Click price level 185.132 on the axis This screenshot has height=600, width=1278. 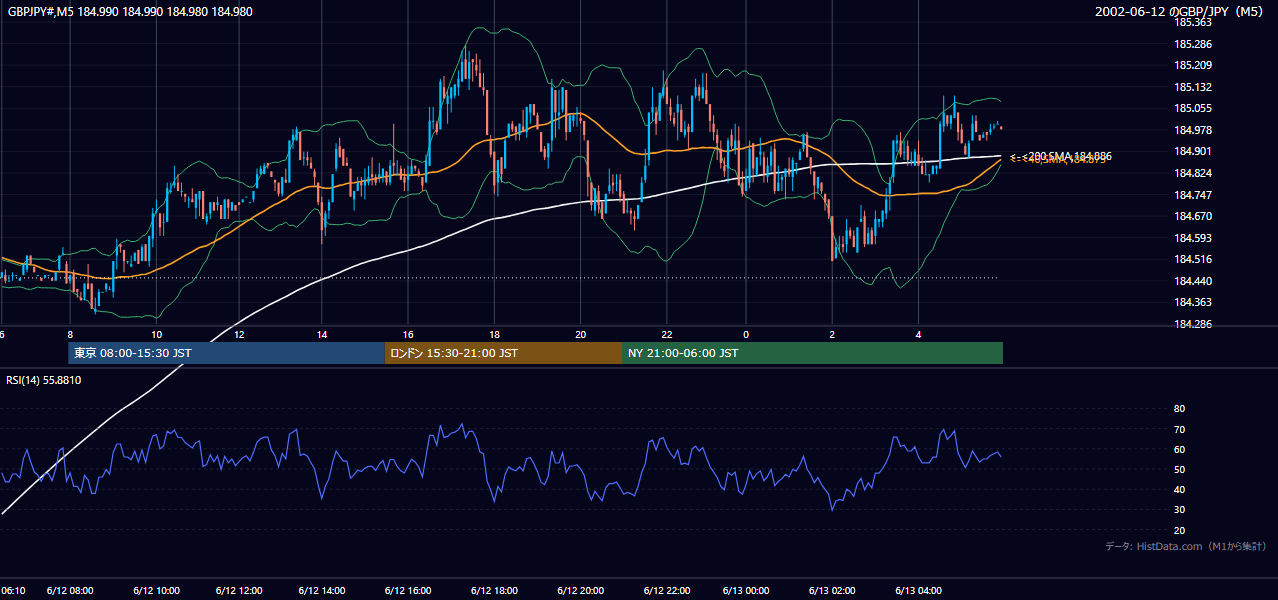coord(1193,87)
